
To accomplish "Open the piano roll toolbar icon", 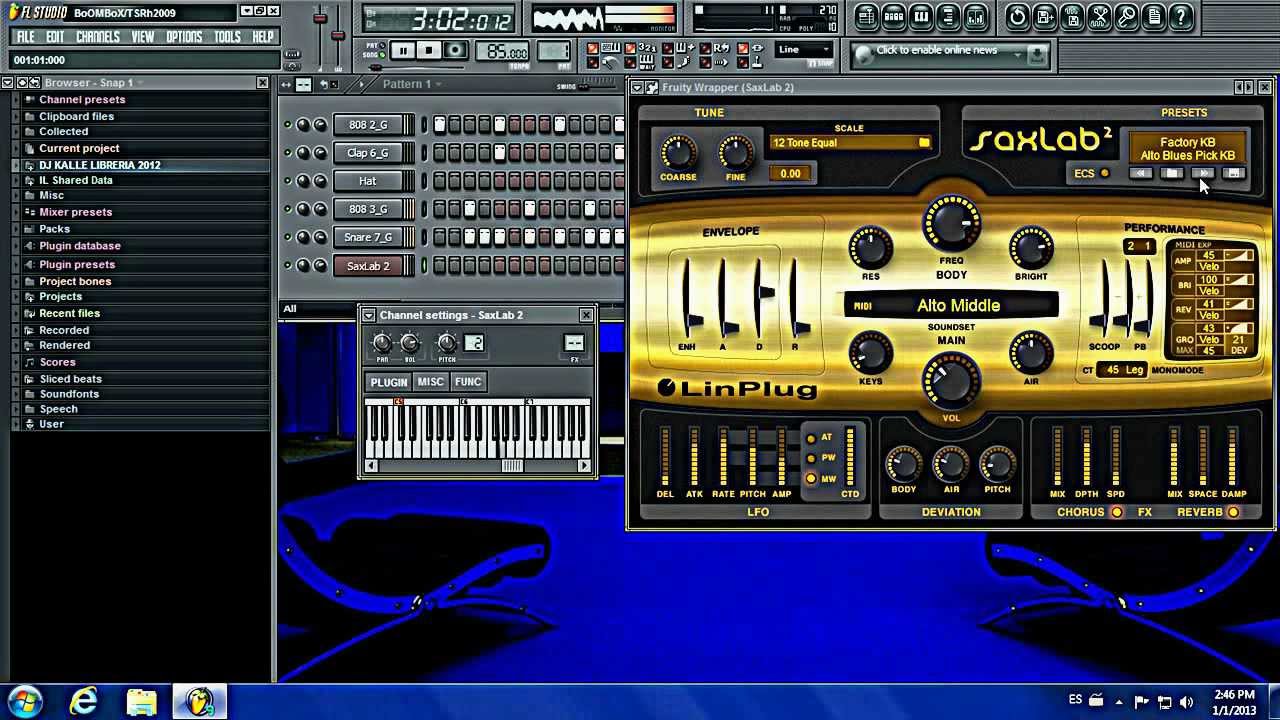I will (x=922, y=17).
